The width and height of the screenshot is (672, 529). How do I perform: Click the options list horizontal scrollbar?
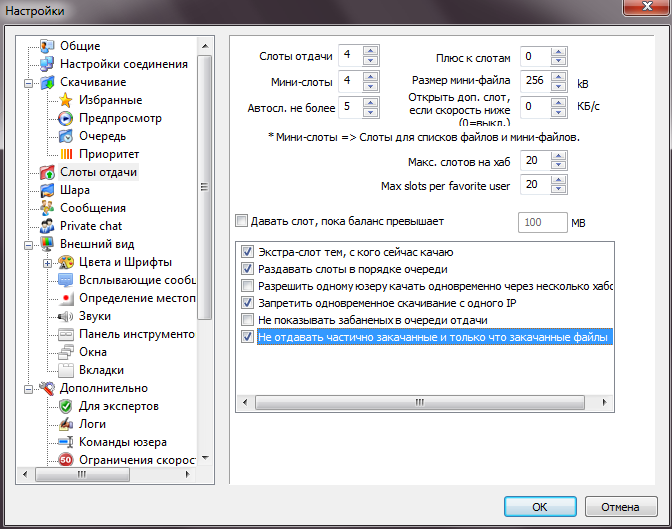420,403
